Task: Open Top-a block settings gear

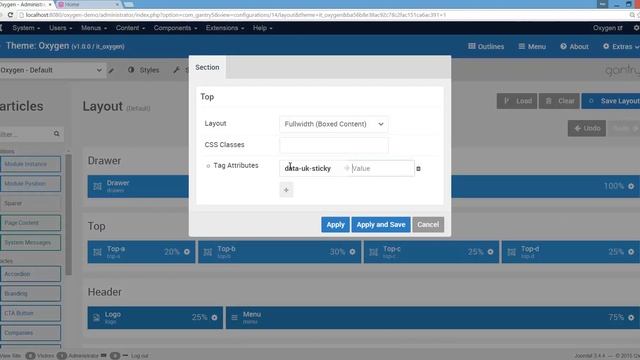Action: tap(187, 252)
